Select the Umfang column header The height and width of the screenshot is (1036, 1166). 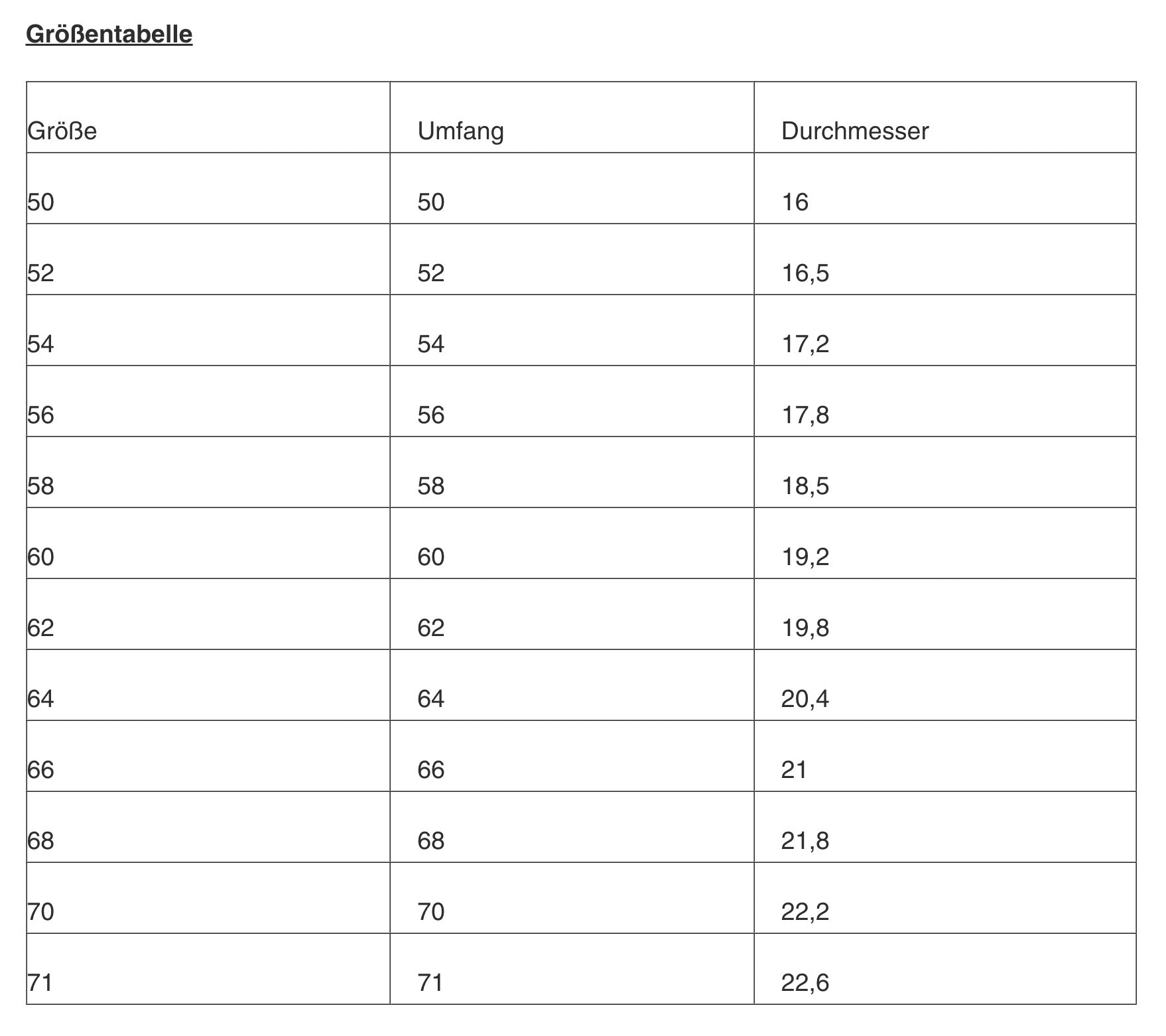coord(460,131)
